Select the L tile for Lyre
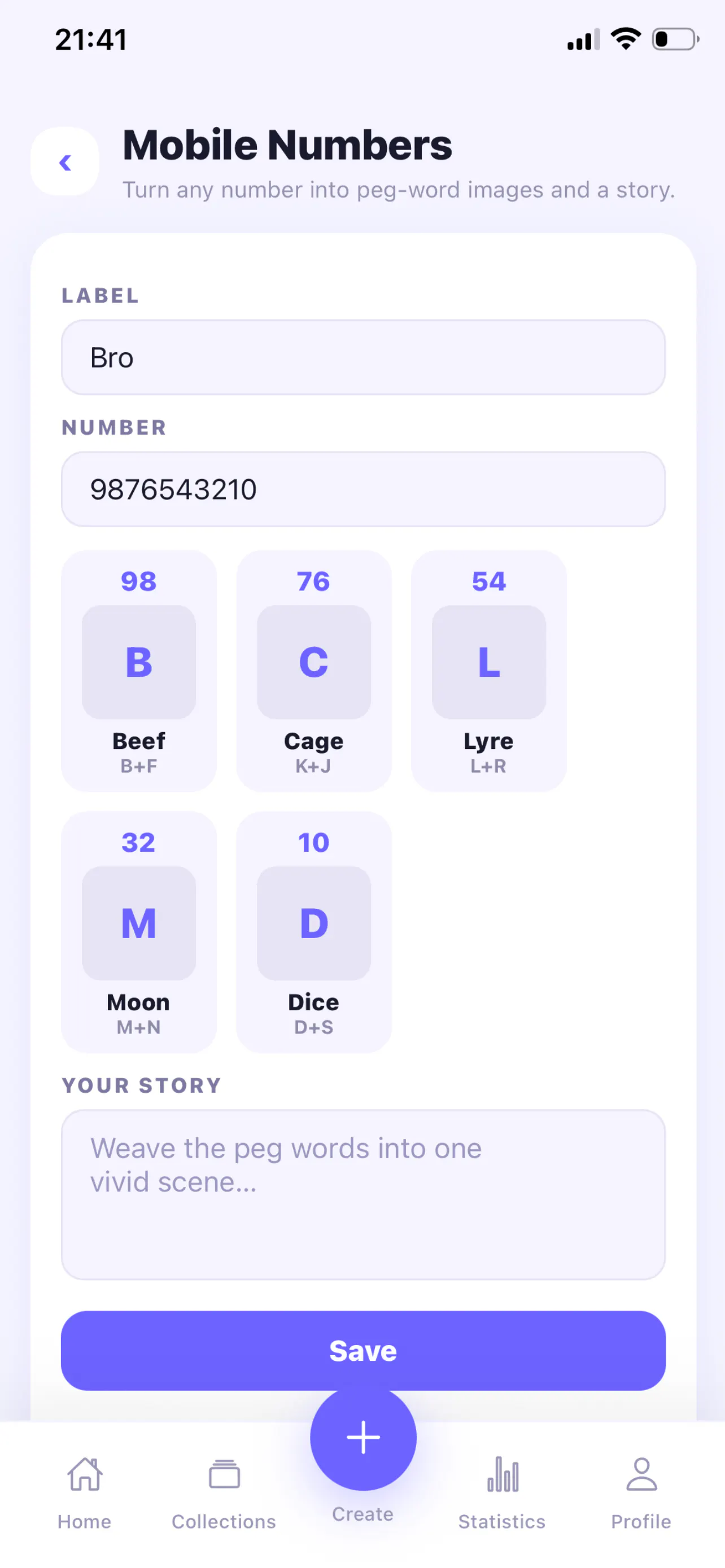This screenshot has height=1568, width=725. coord(489,662)
